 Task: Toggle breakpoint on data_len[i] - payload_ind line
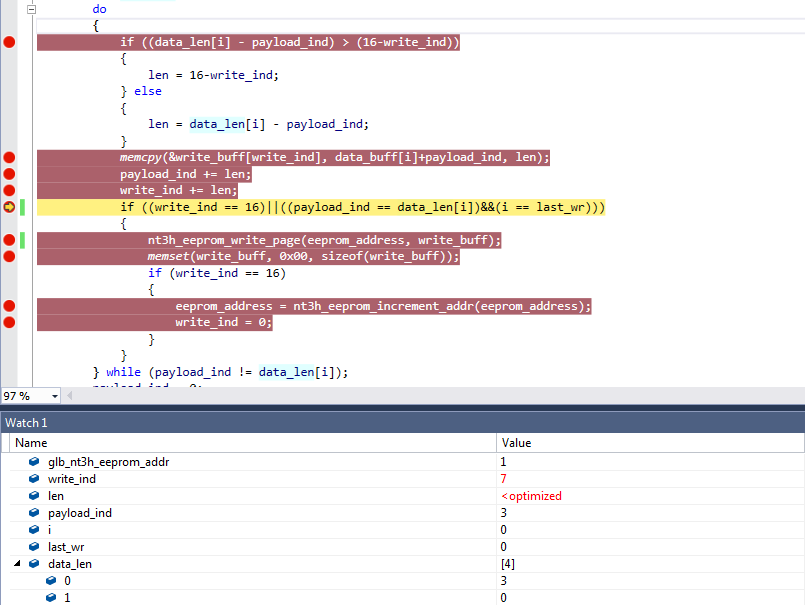click(9, 42)
